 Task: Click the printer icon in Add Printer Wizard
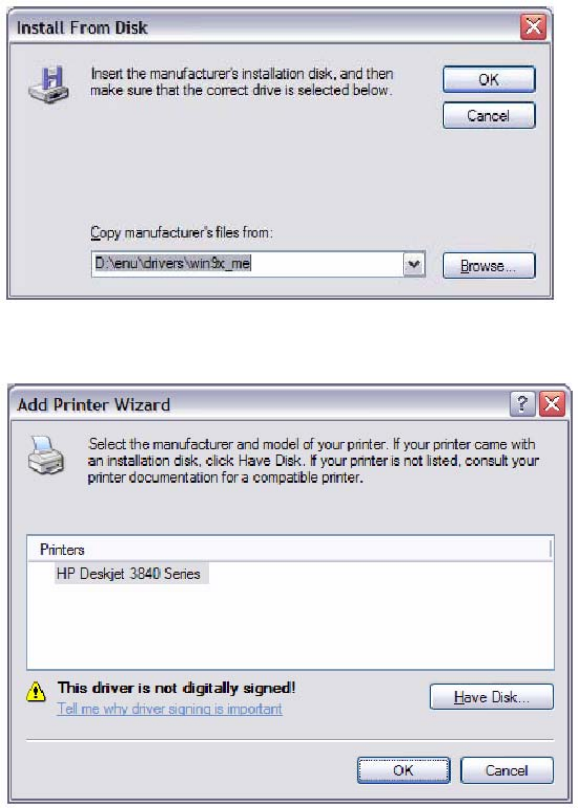[46, 455]
